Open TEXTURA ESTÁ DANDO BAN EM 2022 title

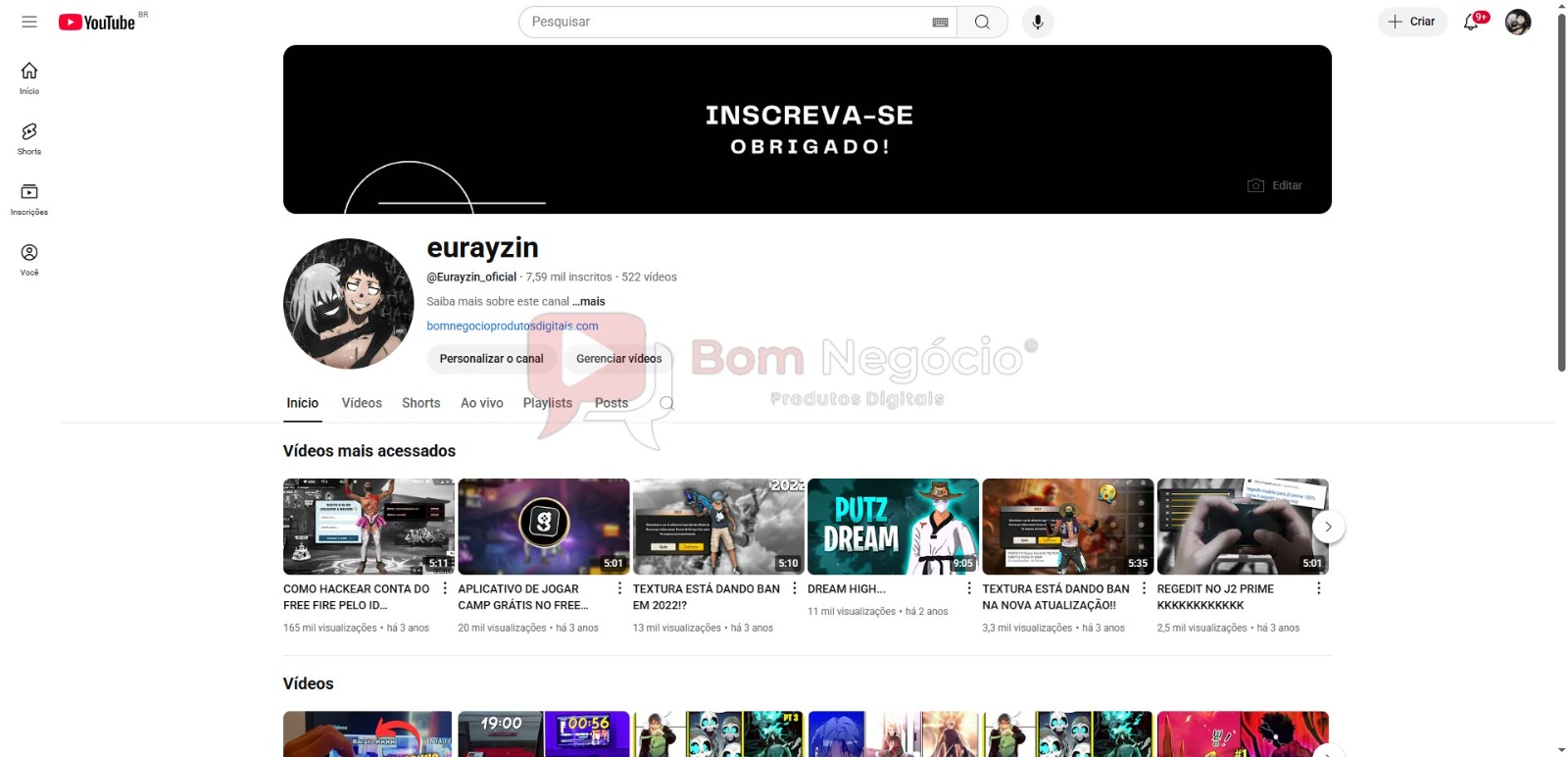click(707, 597)
